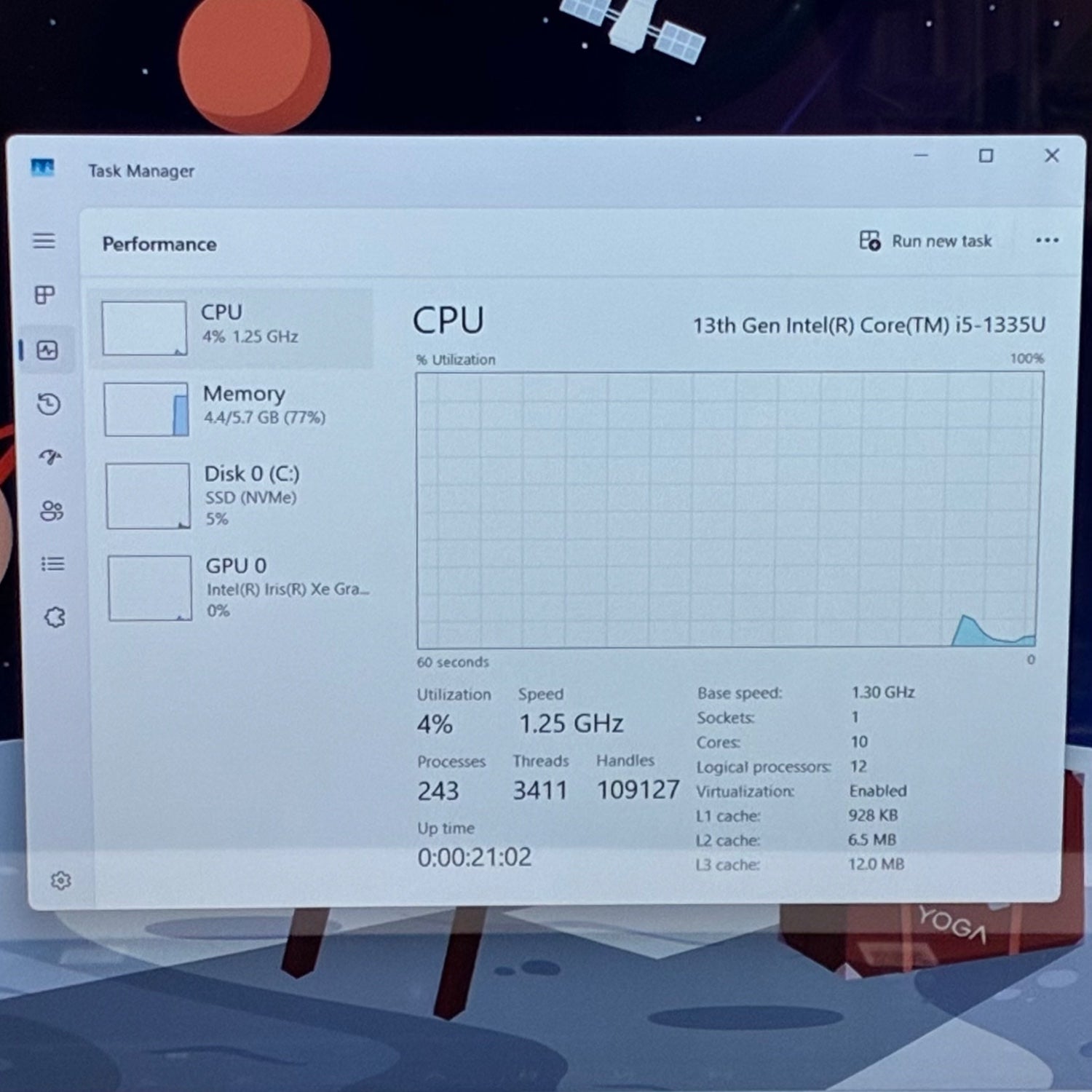Open the three-dot more options menu
Image resolution: width=1092 pixels, height=1092 pixels.
[1047, 240]
